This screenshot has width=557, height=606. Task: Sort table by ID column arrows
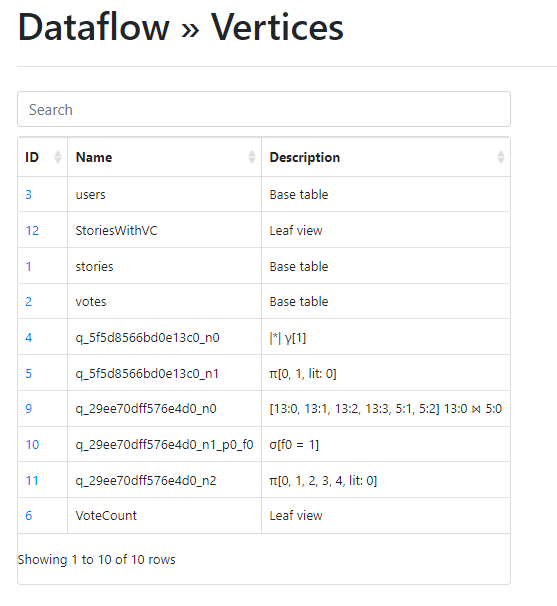58,157
